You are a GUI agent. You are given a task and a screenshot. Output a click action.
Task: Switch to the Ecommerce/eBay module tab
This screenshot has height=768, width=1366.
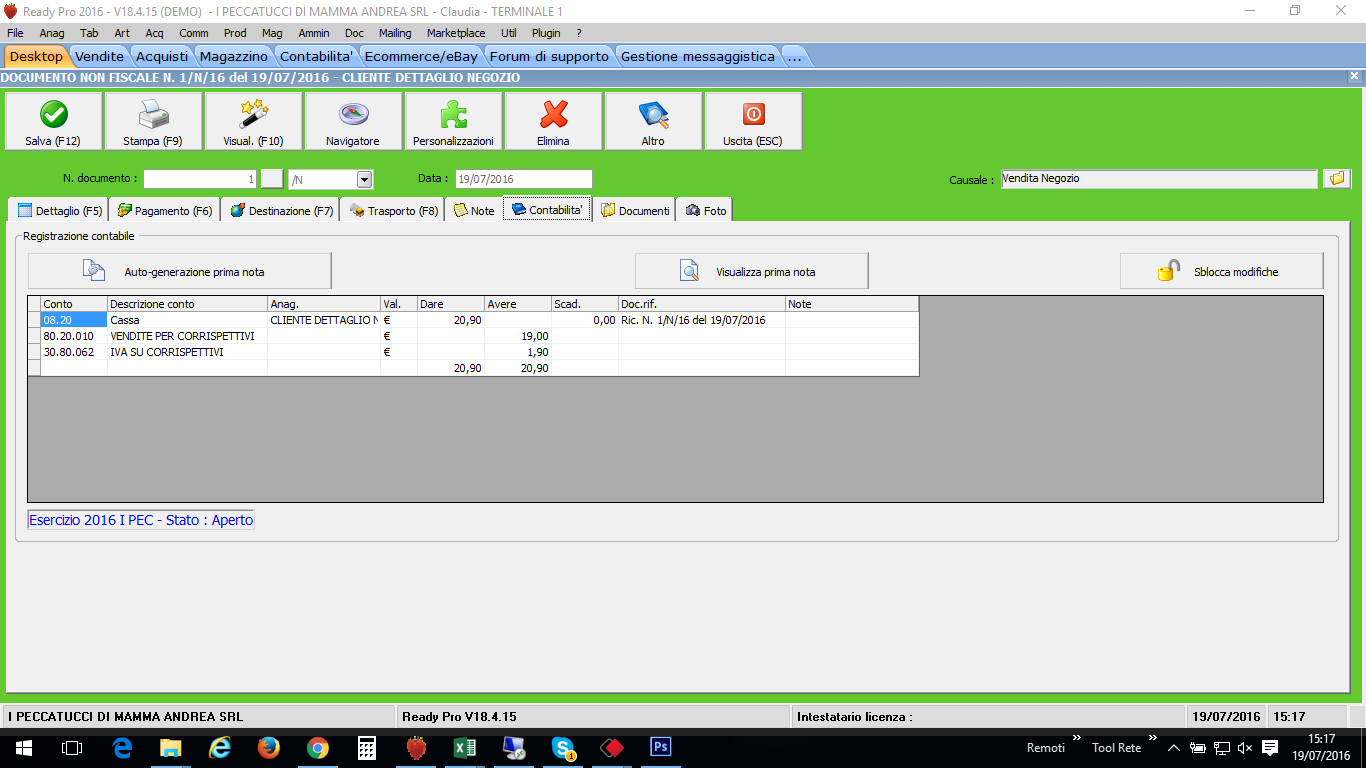421,56
